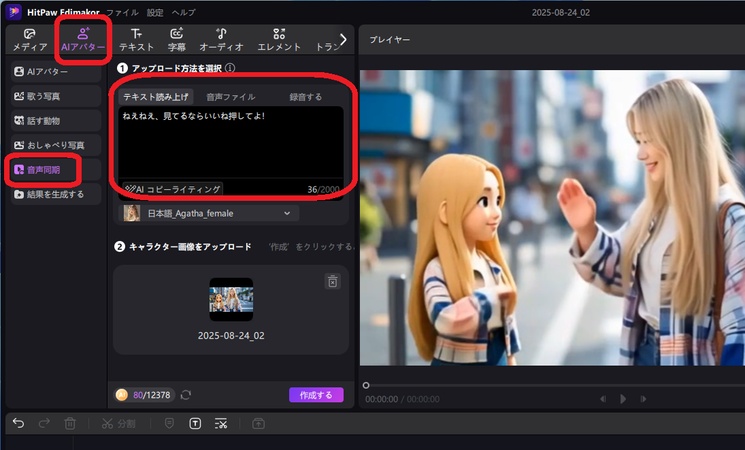Step to the next frame
Image resolution: width=745 pixels, height=450 pixels.
(643, 399)
